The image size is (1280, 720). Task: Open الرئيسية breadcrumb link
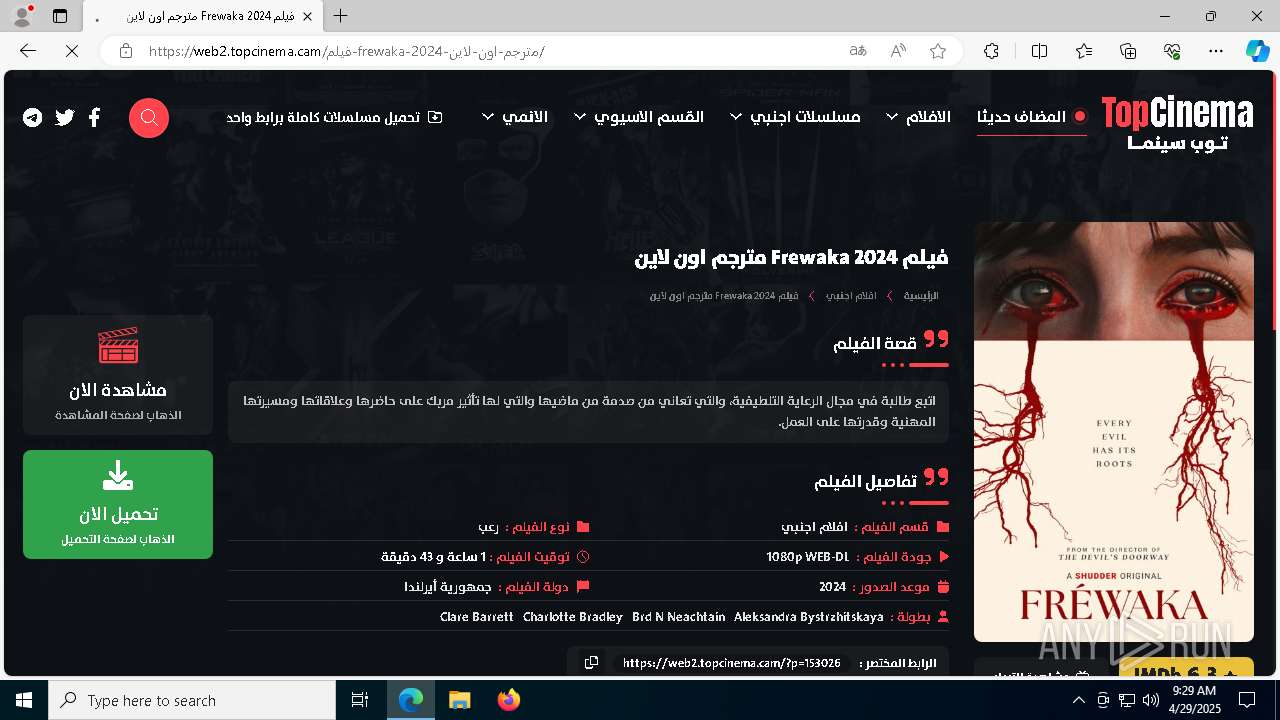click(x=921, y=296)
